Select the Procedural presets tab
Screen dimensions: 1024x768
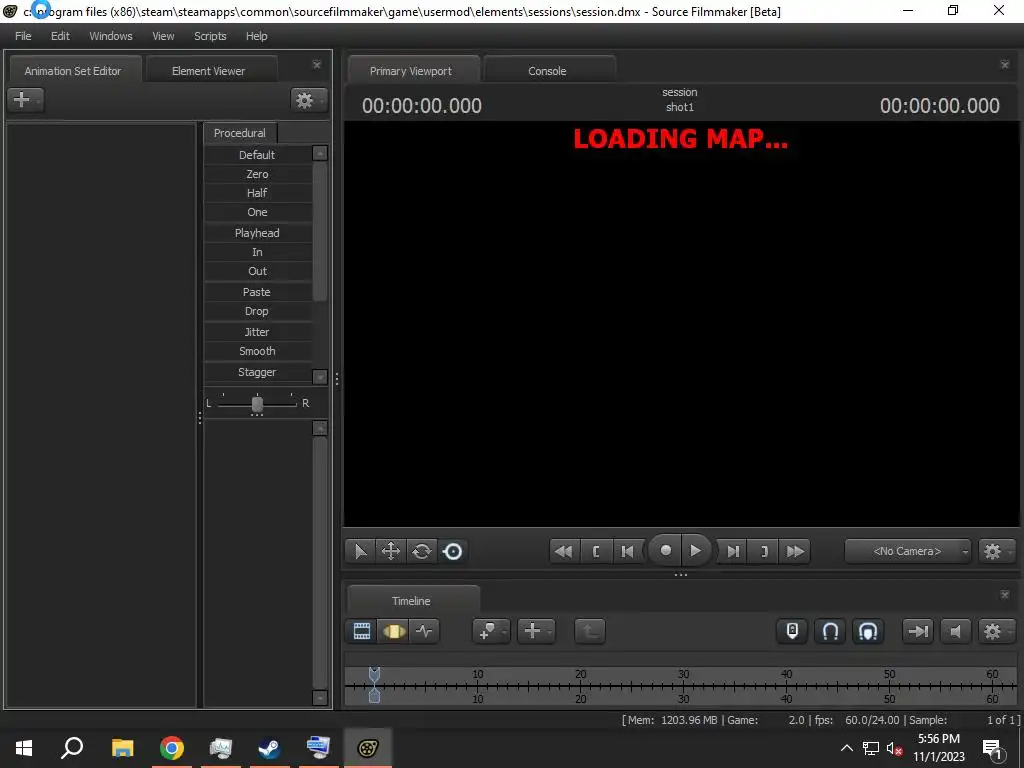240,133
